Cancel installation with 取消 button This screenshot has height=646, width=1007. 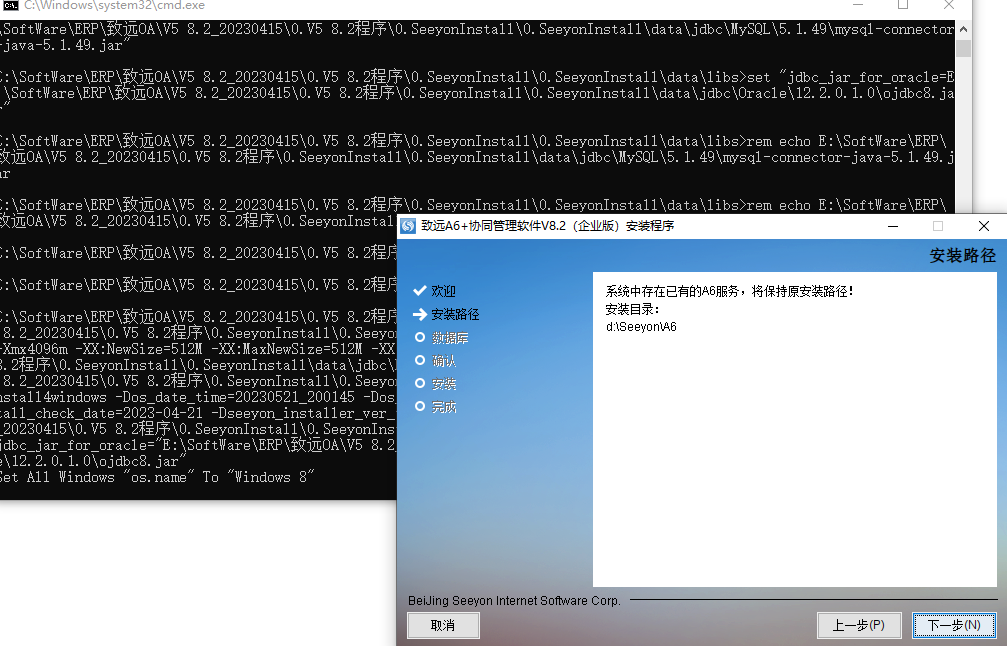443,625
